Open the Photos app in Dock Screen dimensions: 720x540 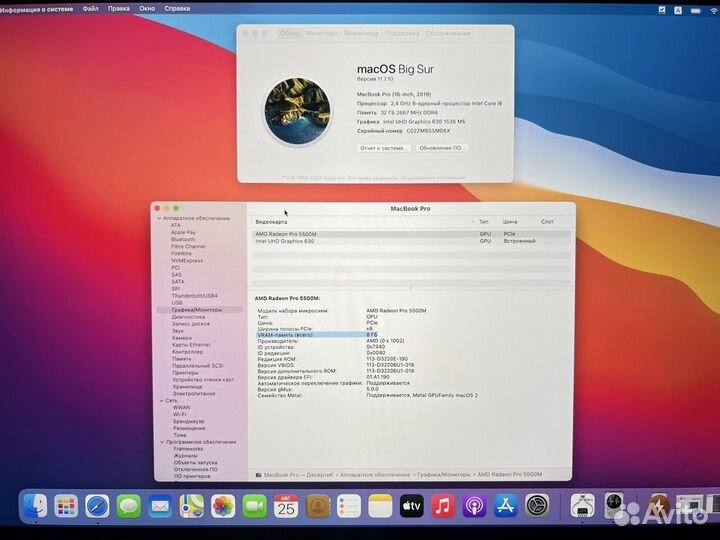[x=223, y=506]
